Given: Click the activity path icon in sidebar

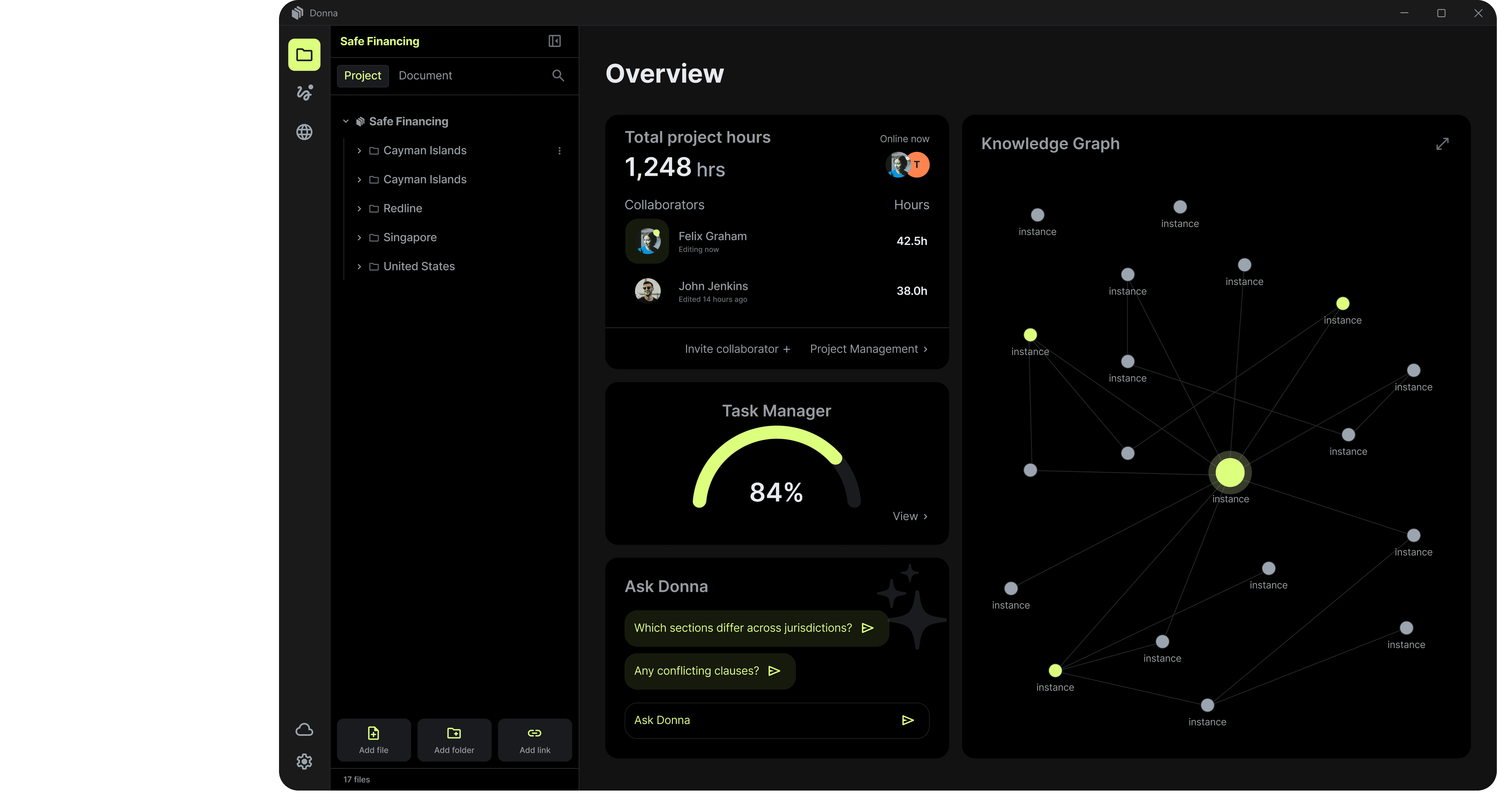Looking at the screenshot, I should tap(304, 93).
